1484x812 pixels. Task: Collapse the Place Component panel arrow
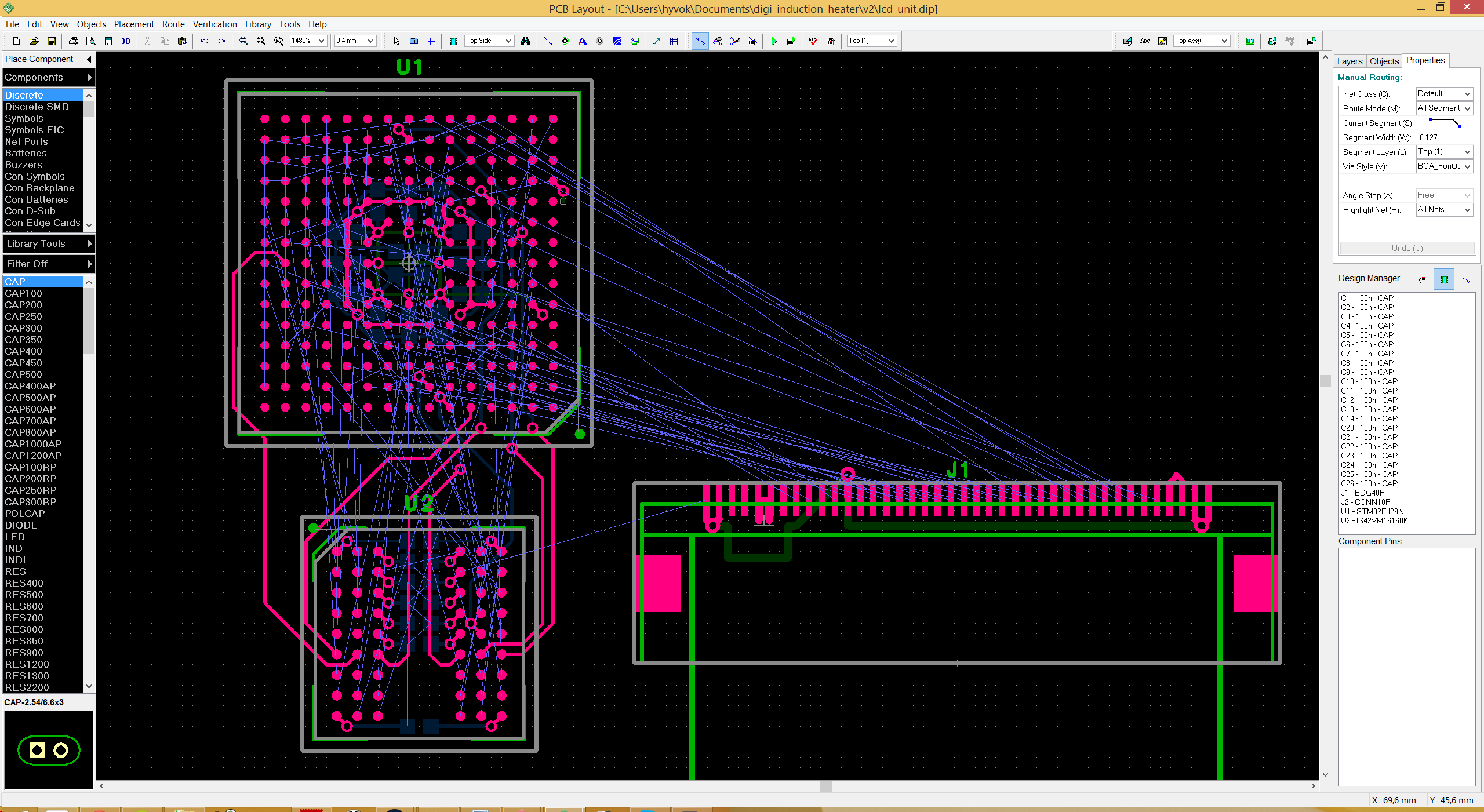(x=89, y=59)
